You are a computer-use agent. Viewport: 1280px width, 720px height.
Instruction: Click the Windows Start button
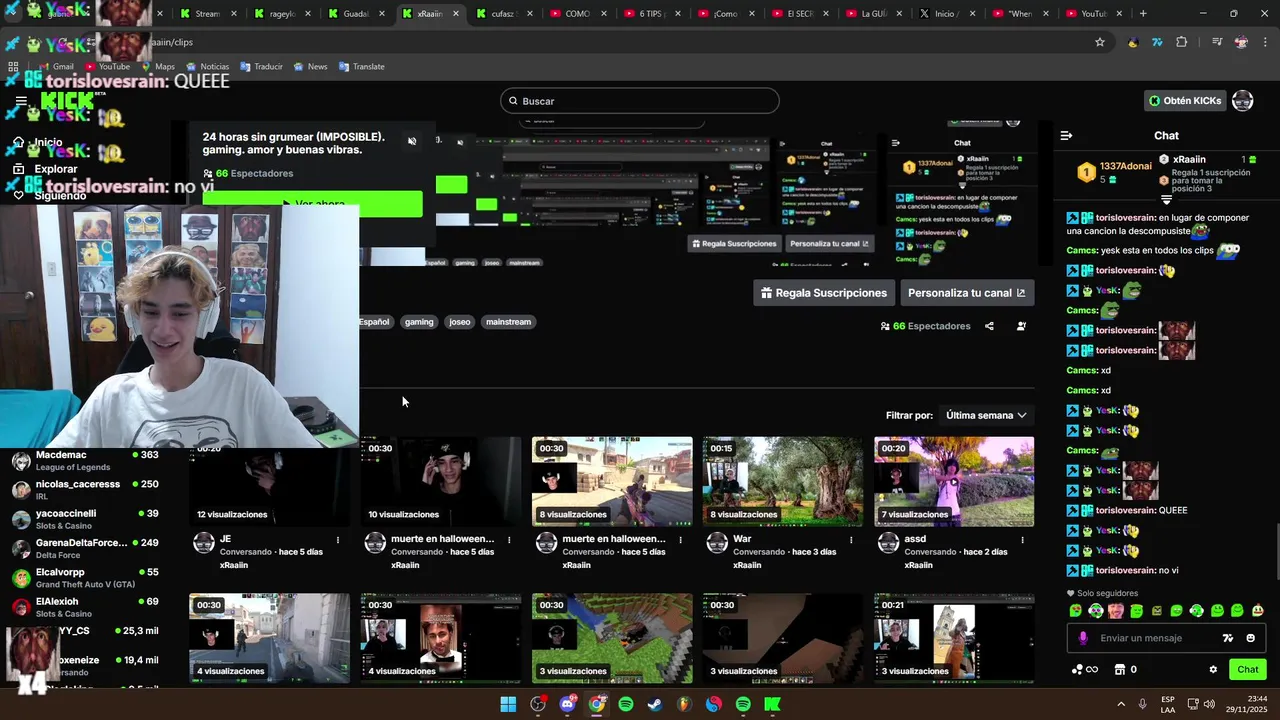pyautogui.click(x=508, y=704)
